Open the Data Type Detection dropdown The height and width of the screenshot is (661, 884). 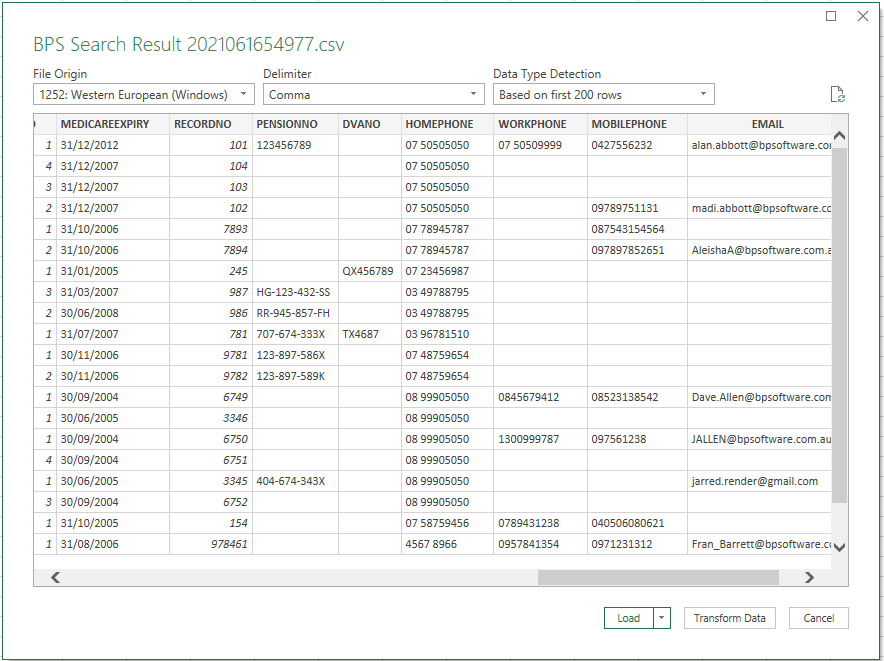click(x=604, y=94)
